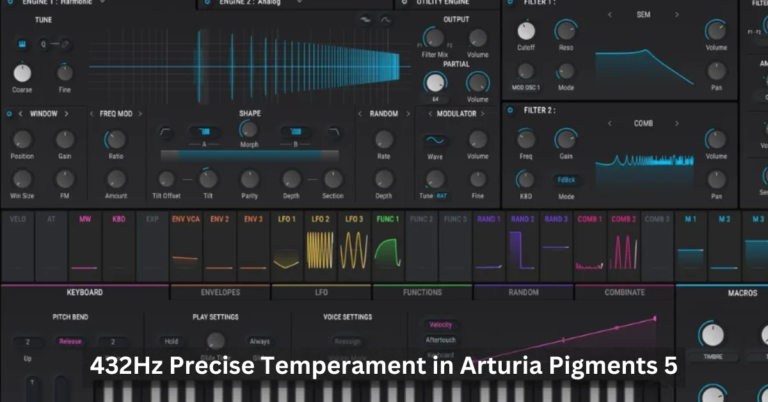Viewport: 768px width, 402px height.
Task: Switch to the RANDOM tab
Action: click(523, 292)
